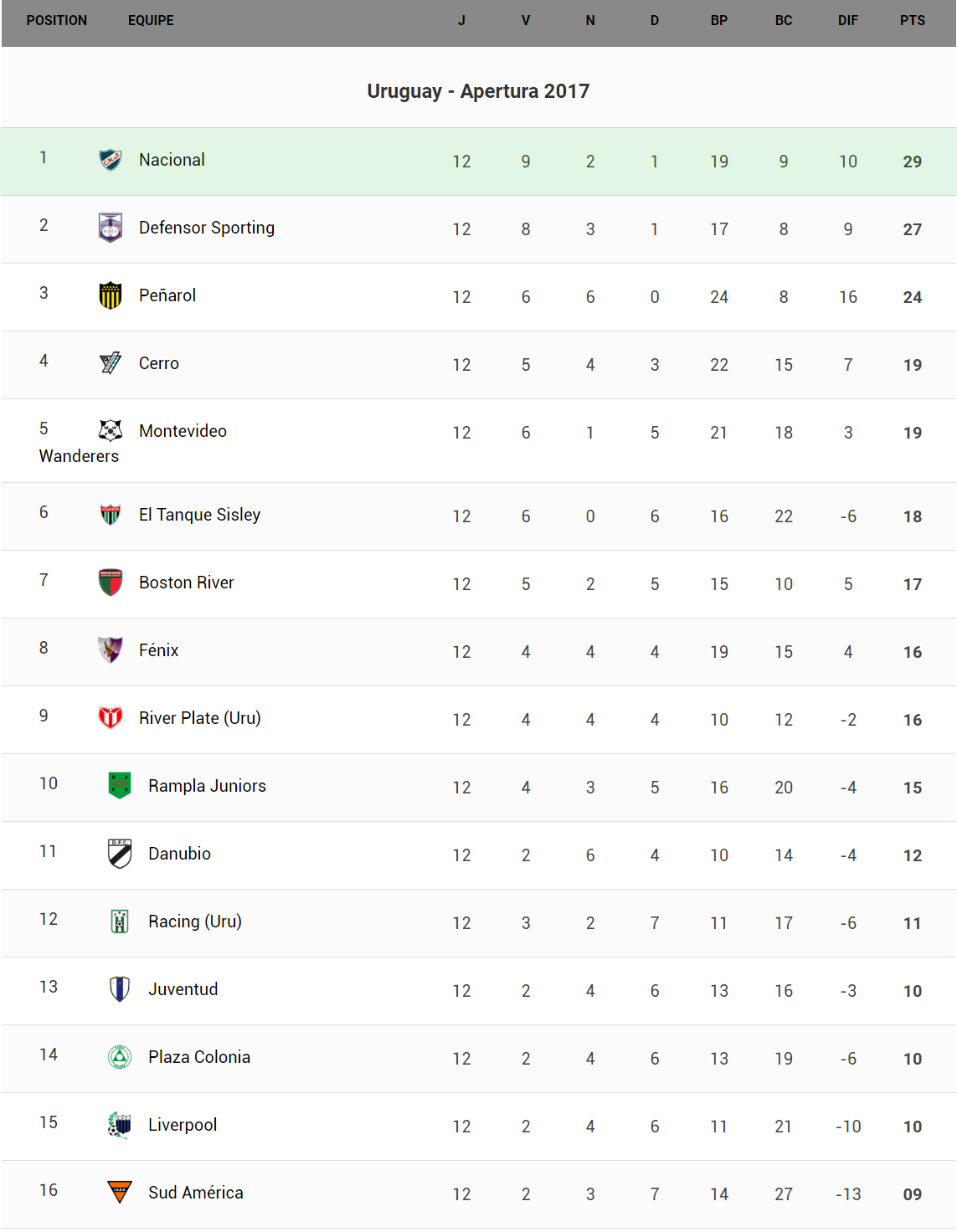Click the PTS column header

coord(912,20)
